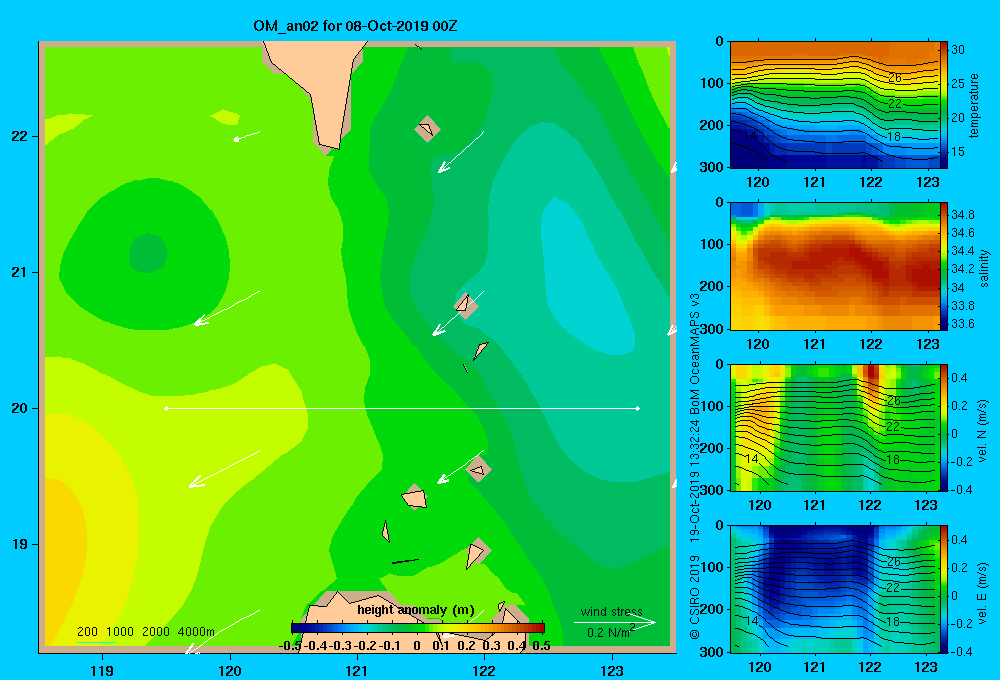The image size is (1000, 680).
Task: Click the 'height anomaly (m)' legend label
Action: (416, 610)
